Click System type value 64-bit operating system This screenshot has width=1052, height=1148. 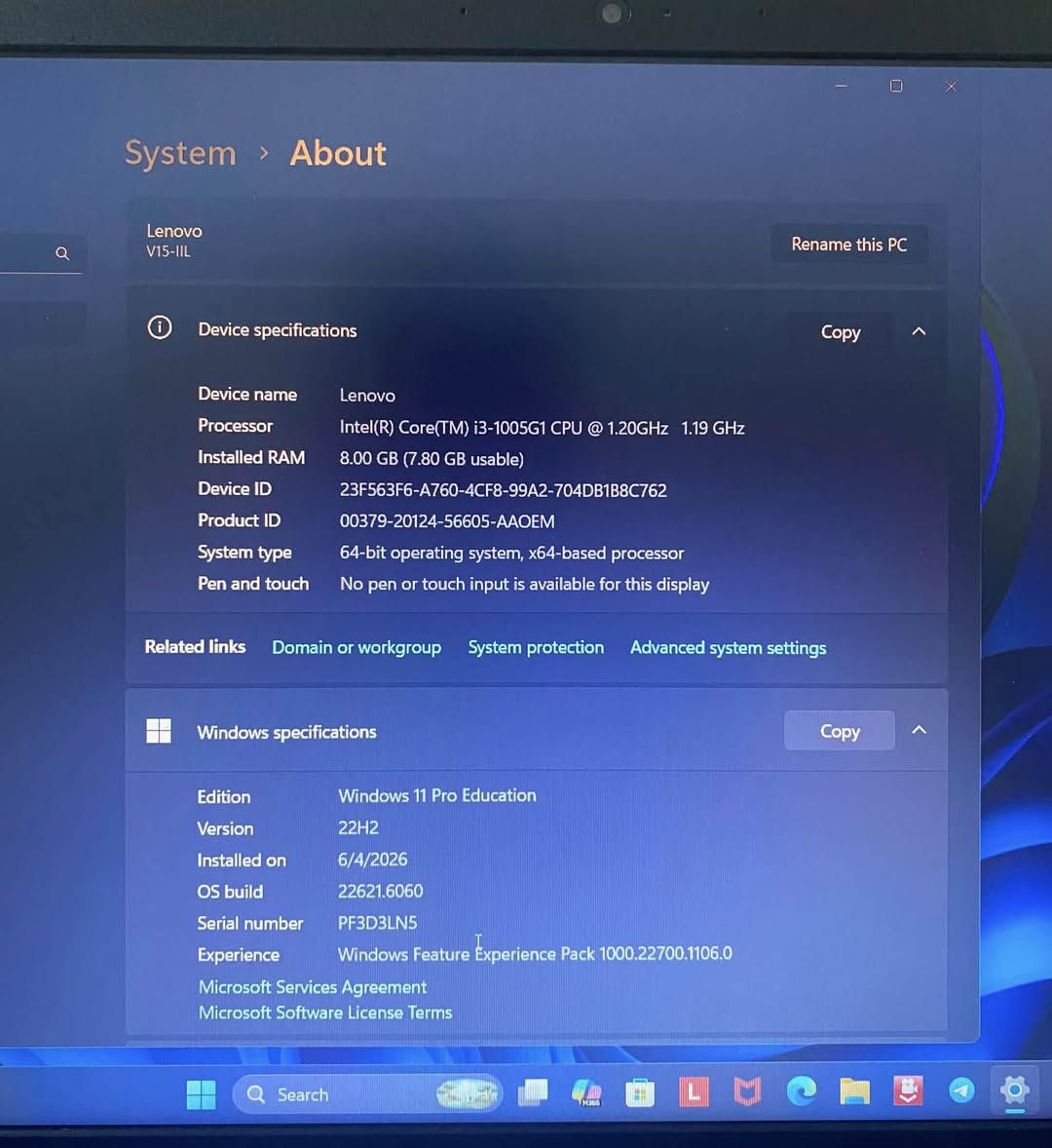click(512, 553)
